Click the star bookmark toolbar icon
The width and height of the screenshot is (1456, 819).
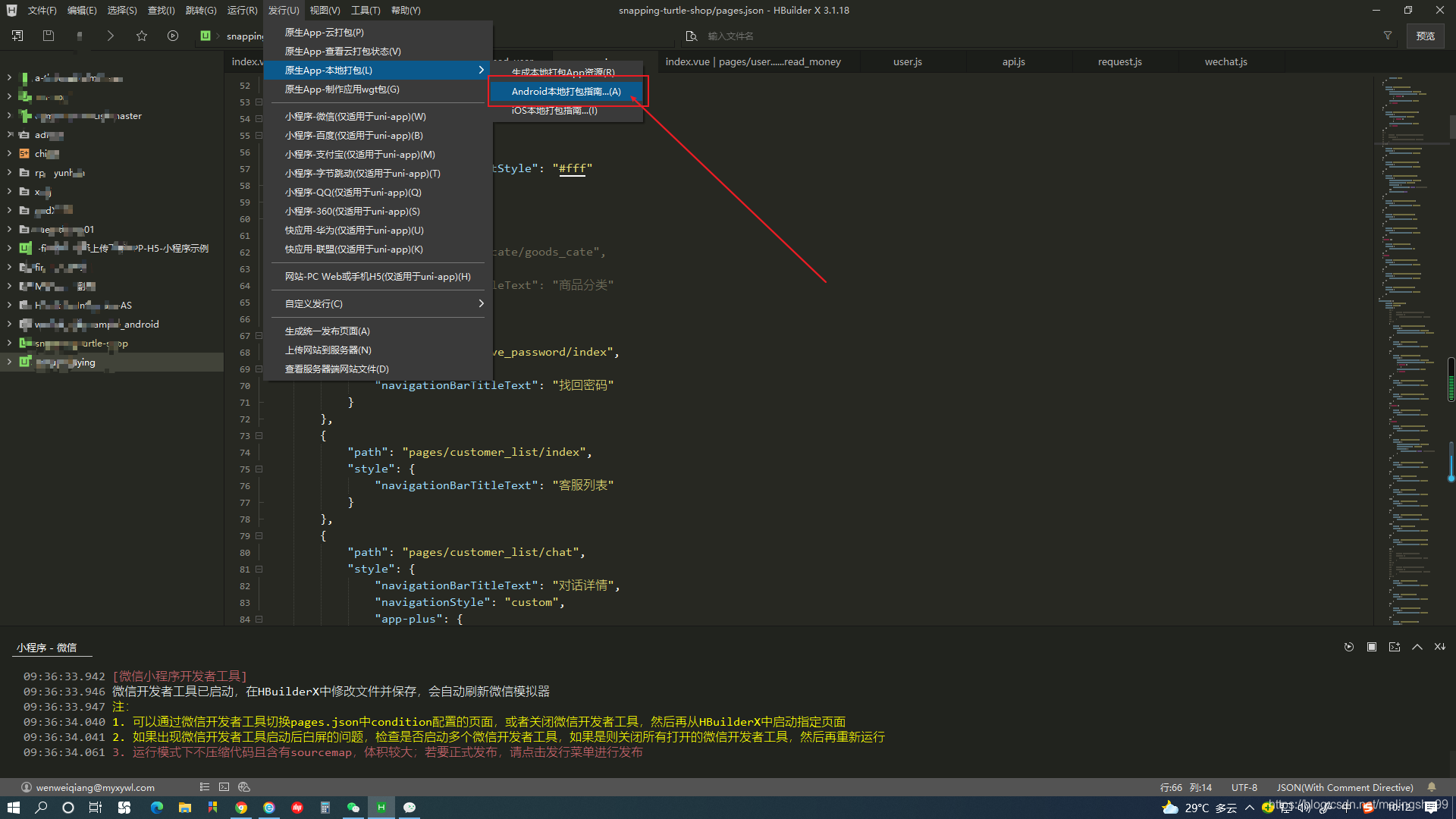pyautogui.click(x=141, y=36)
